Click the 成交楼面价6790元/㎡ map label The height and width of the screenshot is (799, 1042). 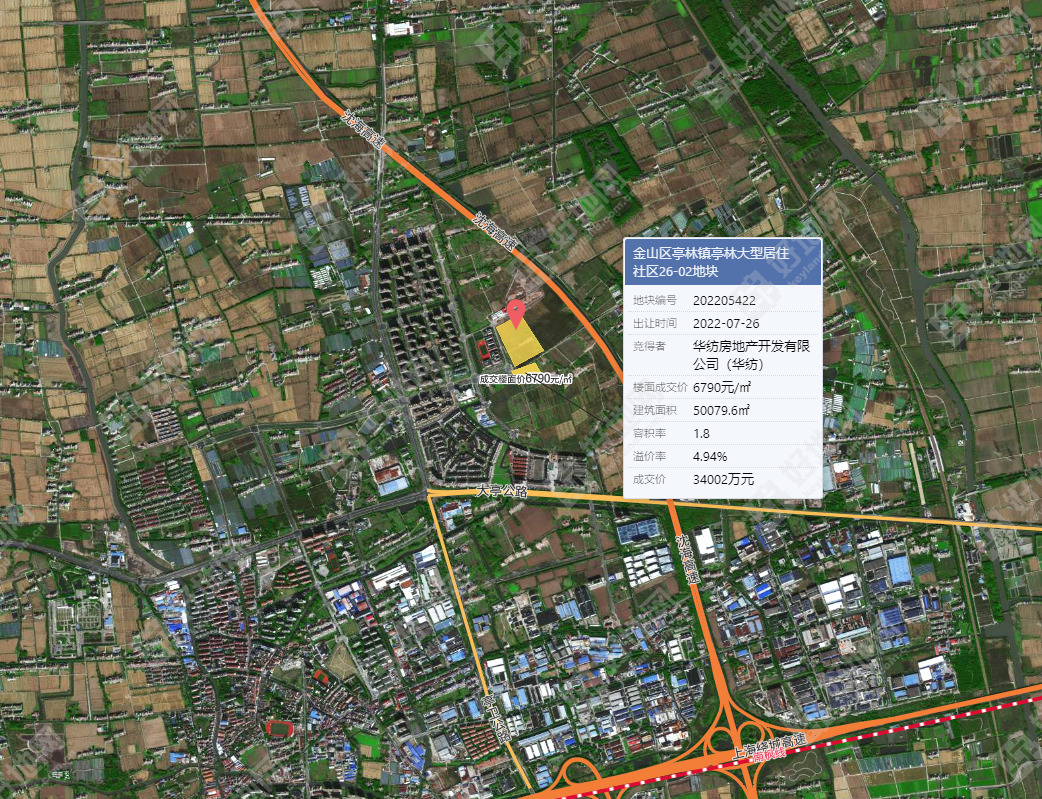526,379
